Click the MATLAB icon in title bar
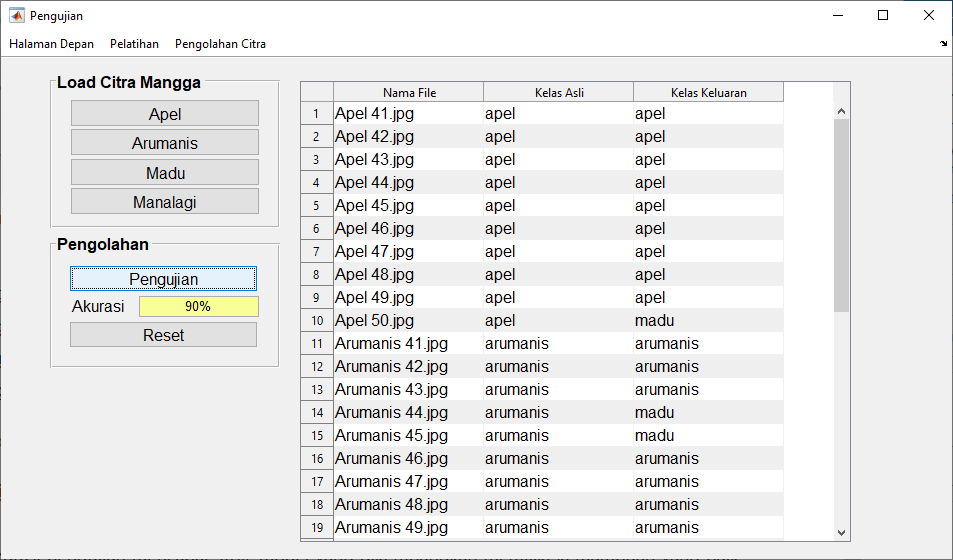953x560 pixels. pyautogui.click(x=16, y=16)
